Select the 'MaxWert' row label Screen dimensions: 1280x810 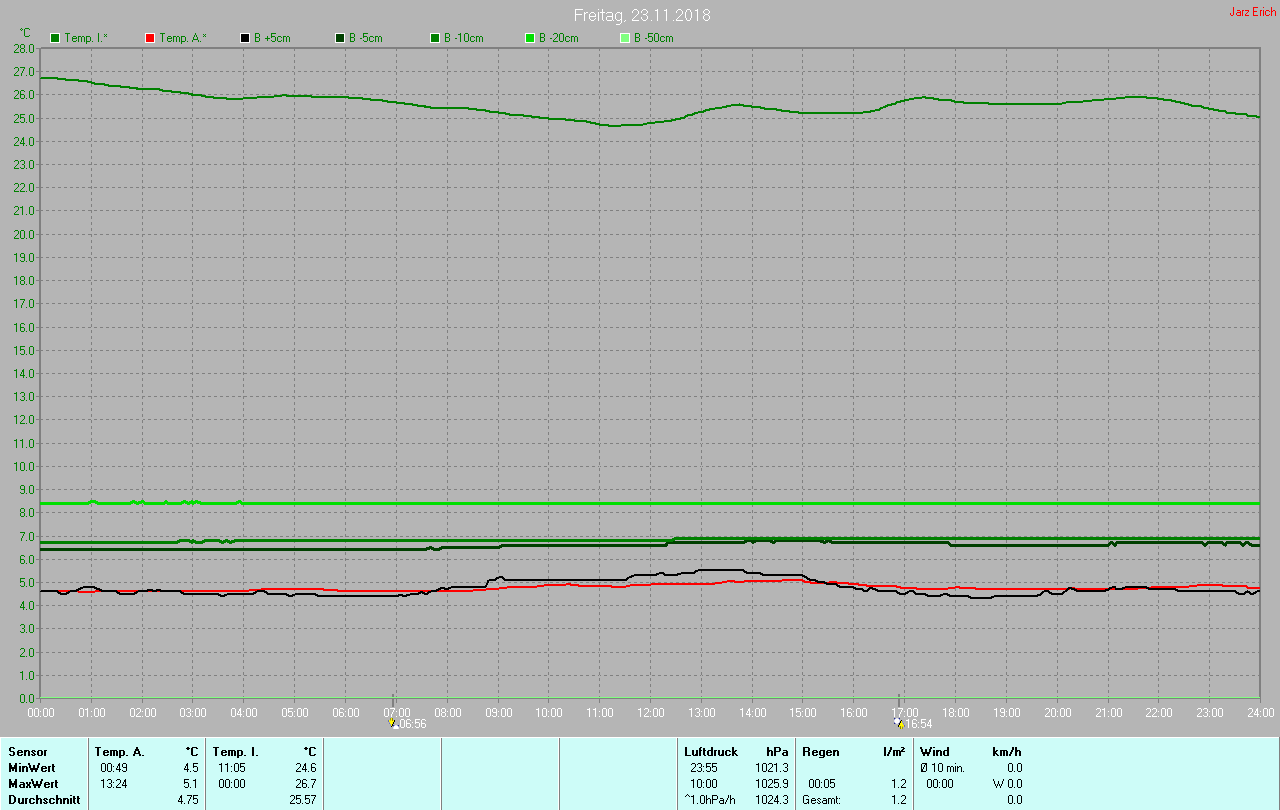[33, 784]
